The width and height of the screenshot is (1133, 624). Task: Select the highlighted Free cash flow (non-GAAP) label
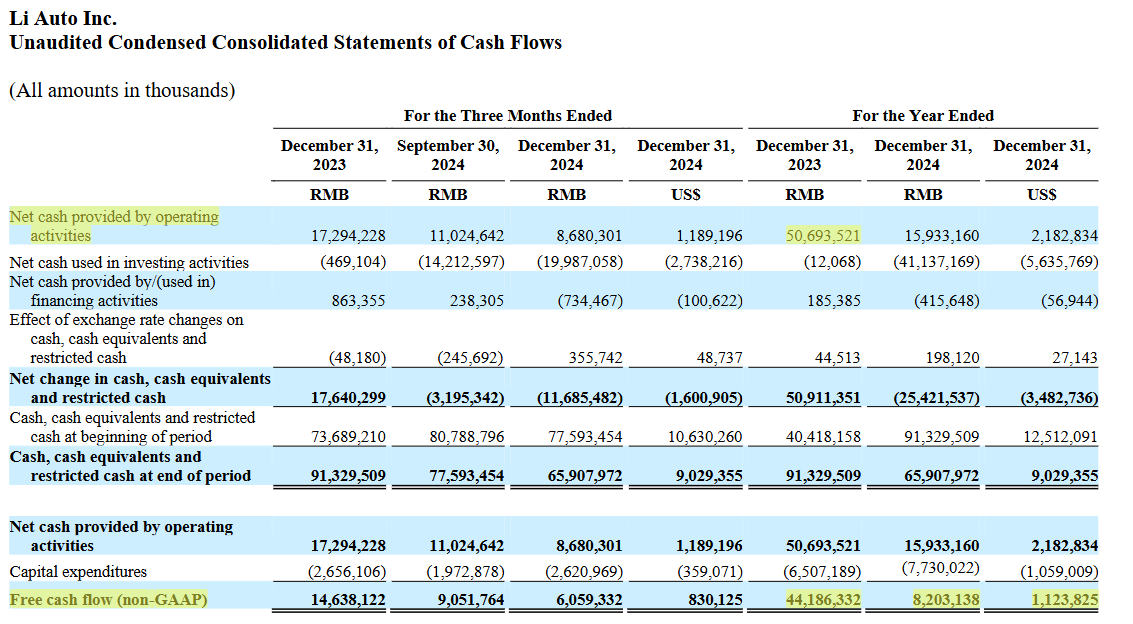coord(108,599)
